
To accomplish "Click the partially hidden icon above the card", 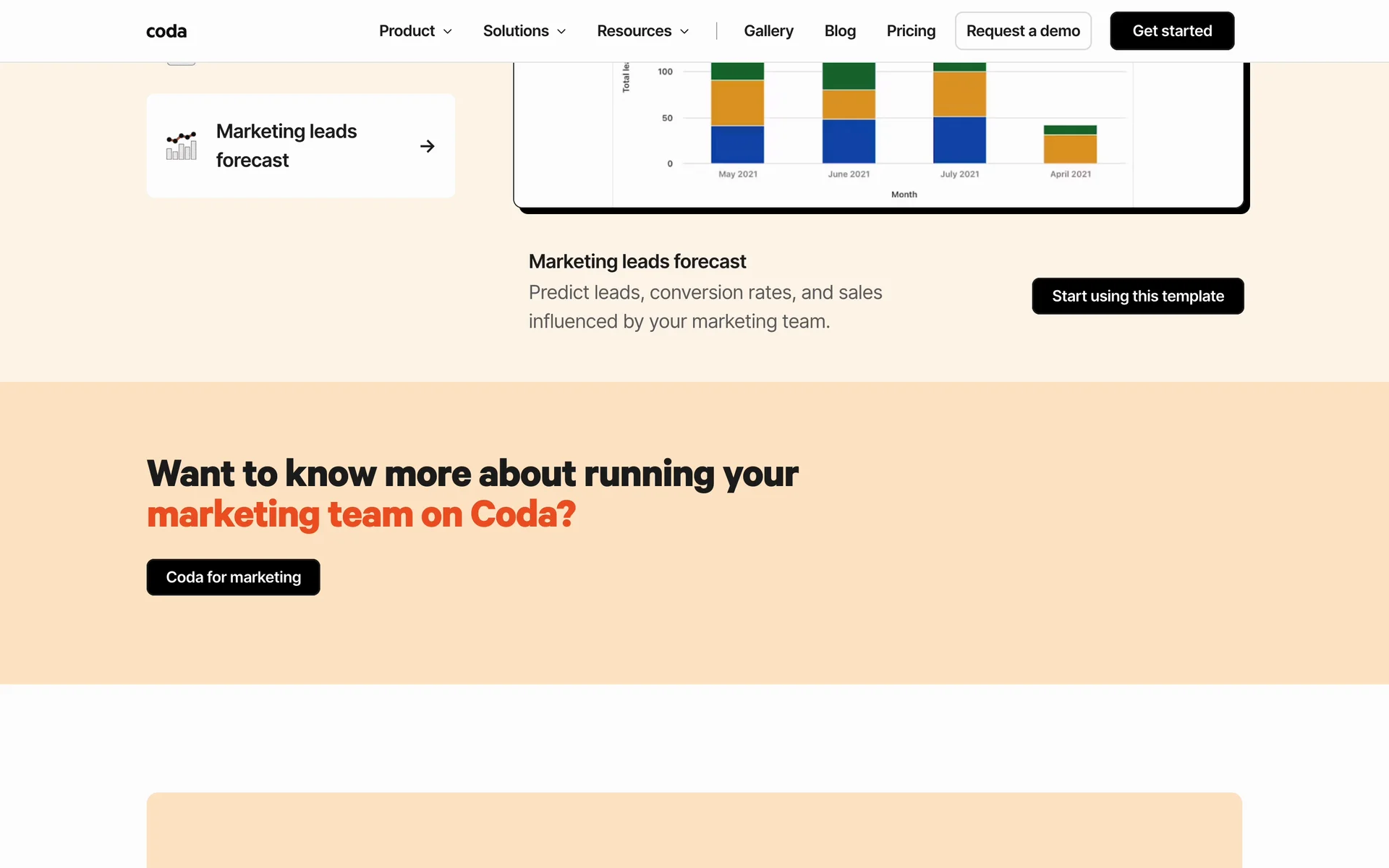I will pos(181,64).
